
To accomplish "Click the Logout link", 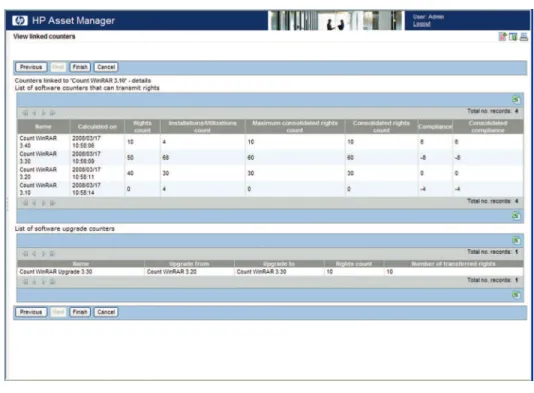I will point(422,24).
